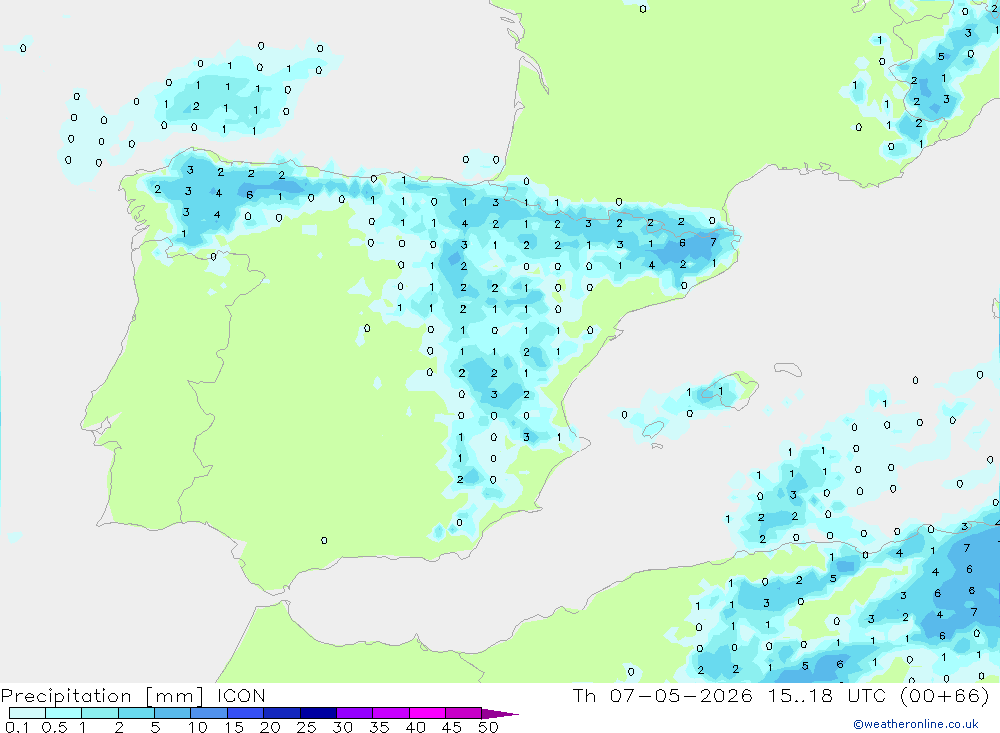The height and width of the screenshot is (733, 1000).
Task: Pick the legend swatch between 15 and 20
Action: point(245,713)
